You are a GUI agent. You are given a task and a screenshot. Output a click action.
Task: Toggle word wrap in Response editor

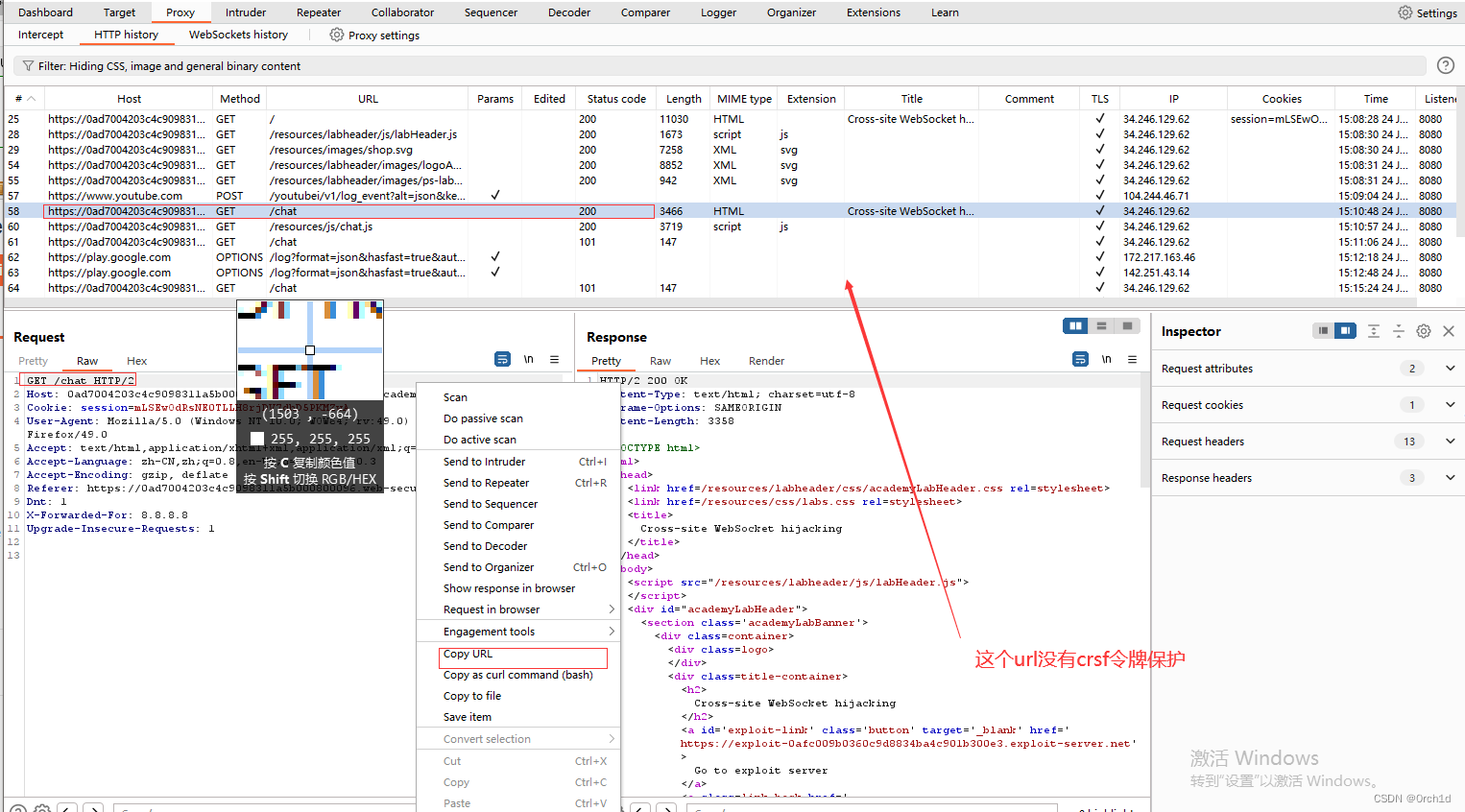[x=1080, y=359]
